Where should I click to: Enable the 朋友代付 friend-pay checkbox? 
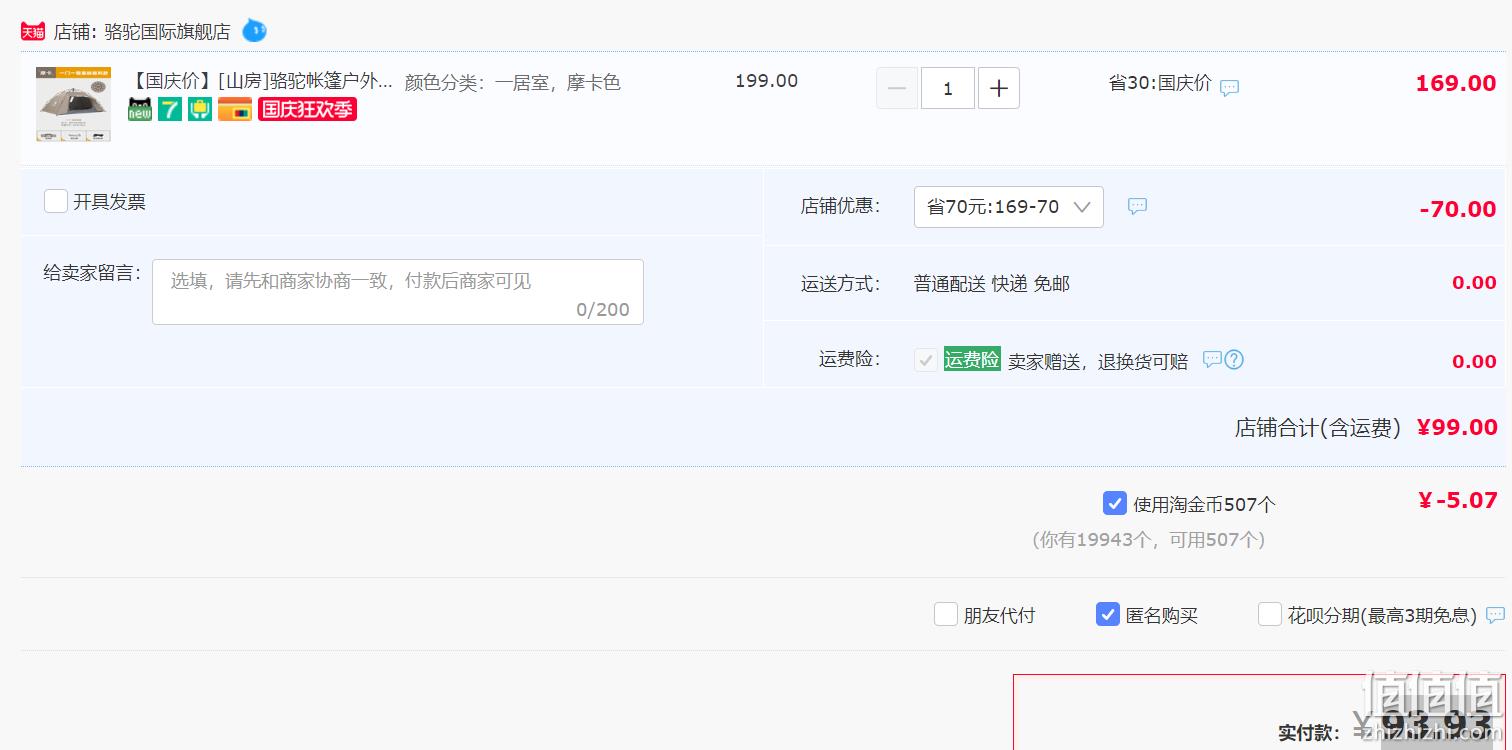tap(946, 614)
